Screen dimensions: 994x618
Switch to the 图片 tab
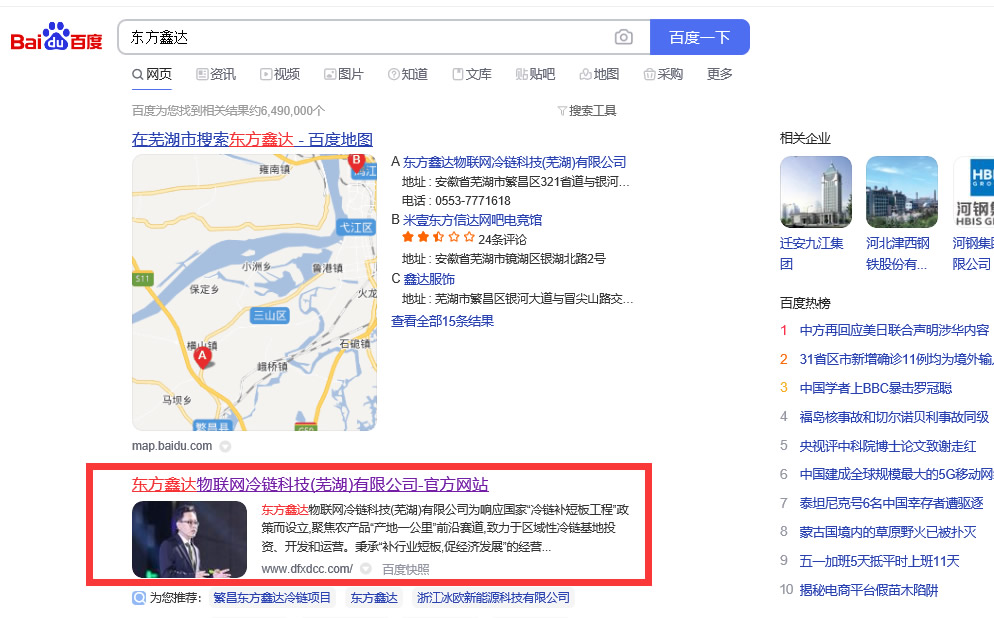tap(344, 74)
